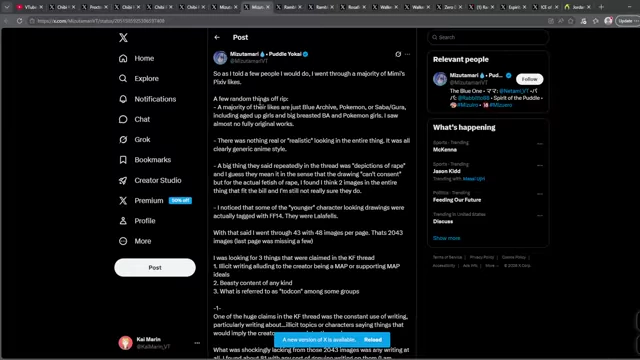Click Reload on the new version banner
Image resolution: width=640 pixels, height=360 pixels.
373,340
